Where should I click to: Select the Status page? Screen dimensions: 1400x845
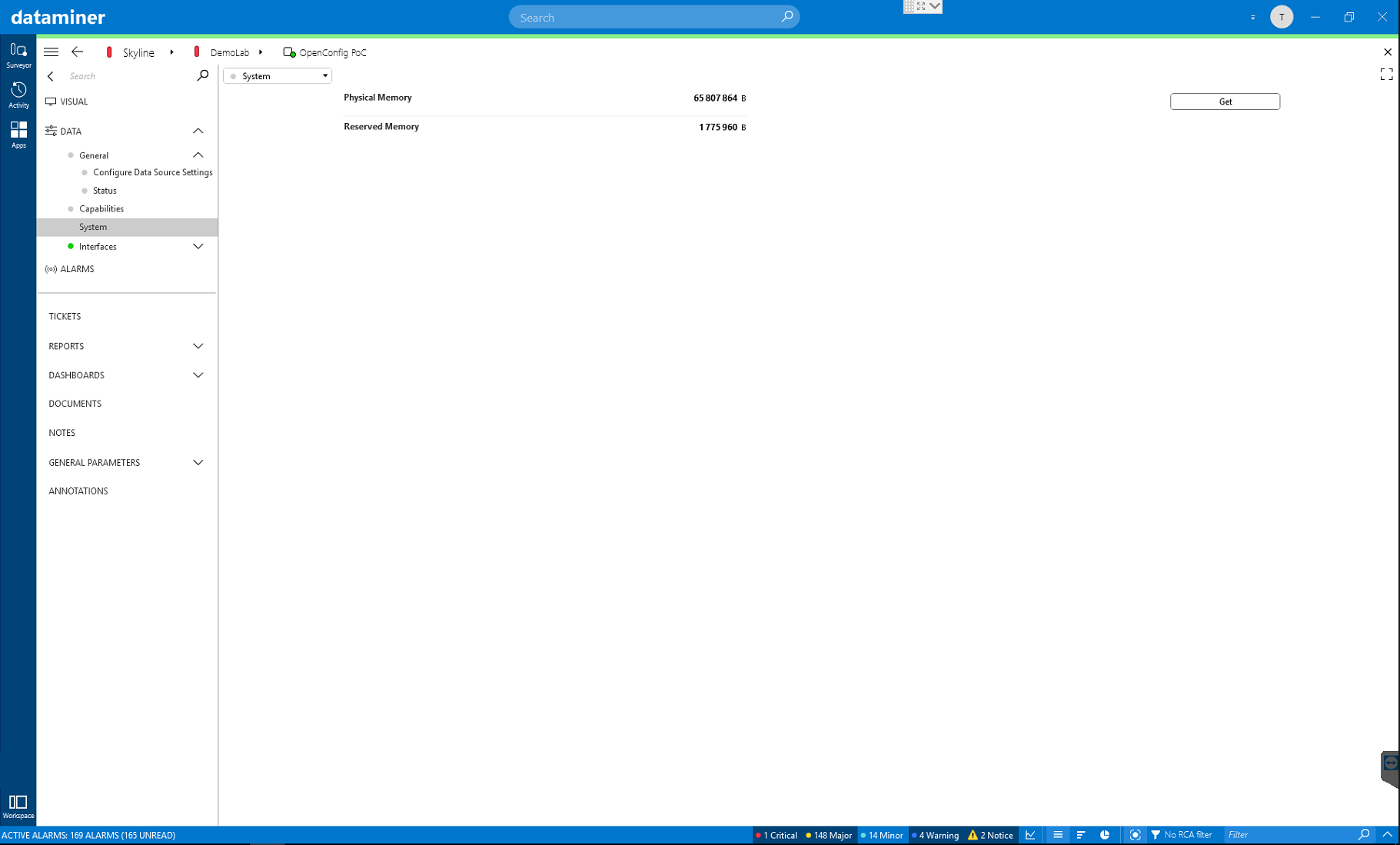105,191
